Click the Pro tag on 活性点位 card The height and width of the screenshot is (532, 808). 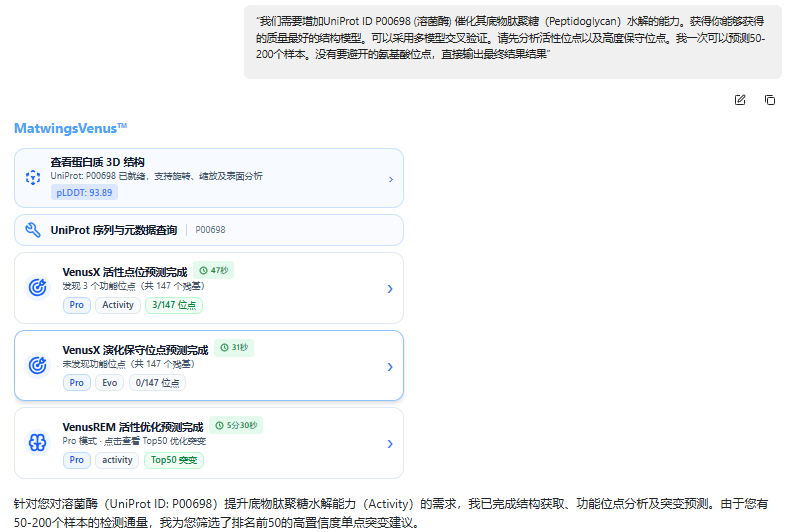[x=77, y=305]
